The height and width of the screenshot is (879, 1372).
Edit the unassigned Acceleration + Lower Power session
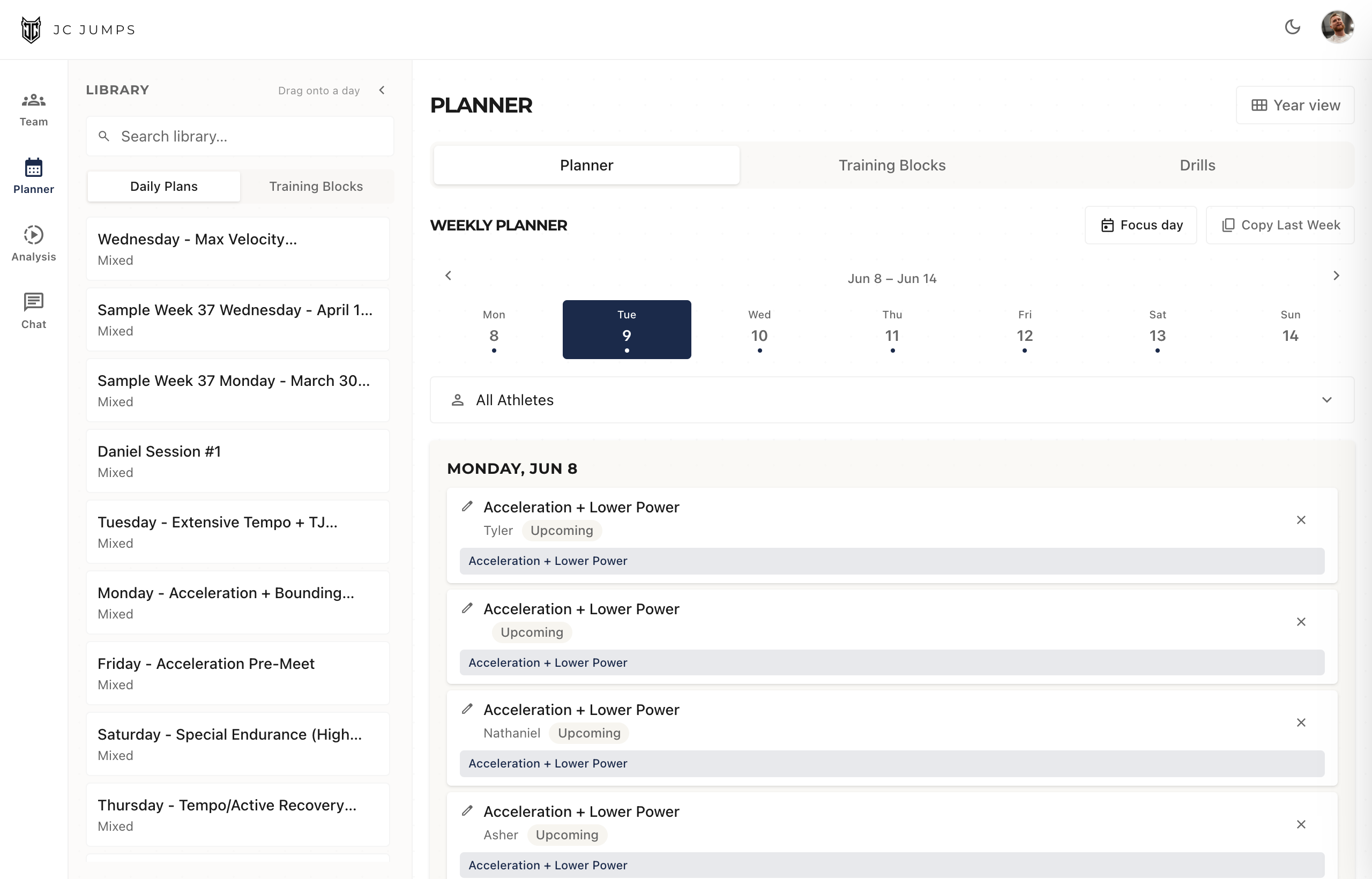467,608
